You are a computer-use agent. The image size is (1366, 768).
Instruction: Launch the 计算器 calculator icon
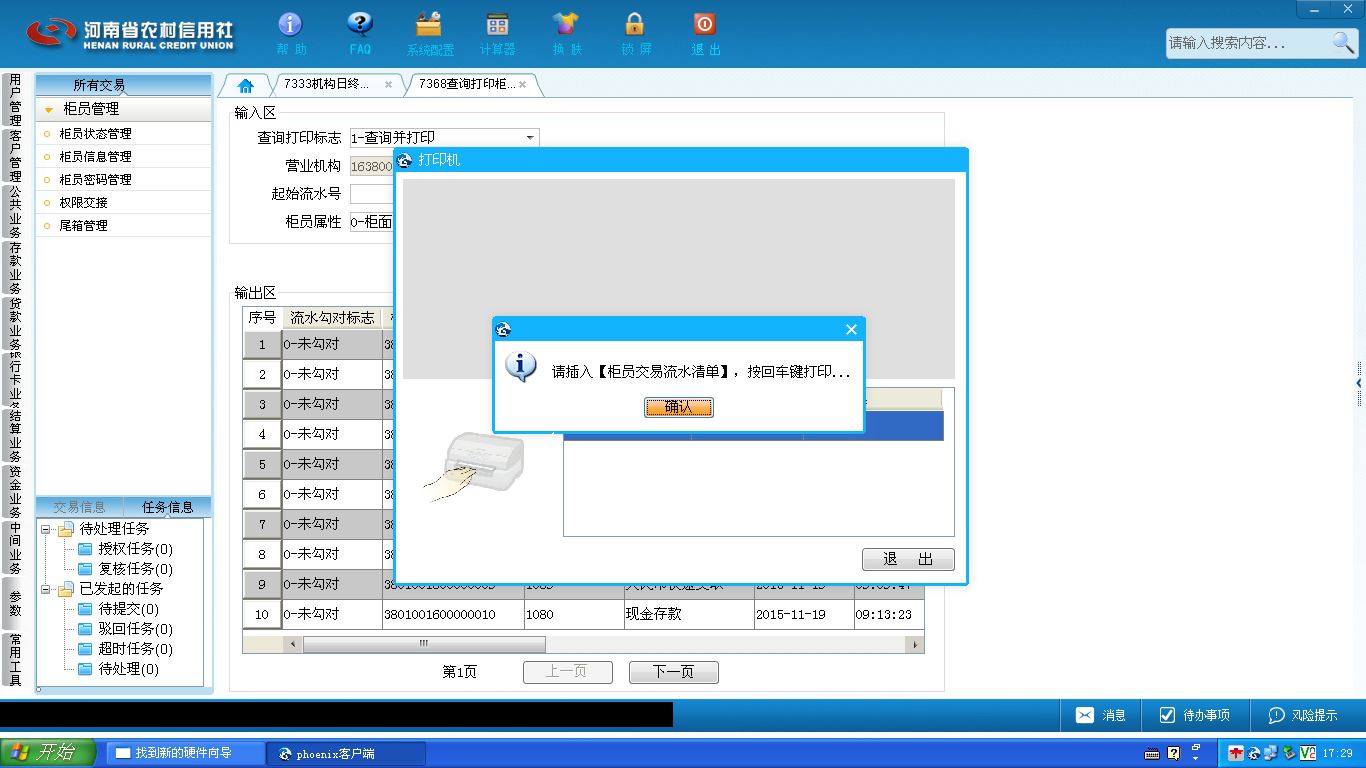tap(497, 33)
